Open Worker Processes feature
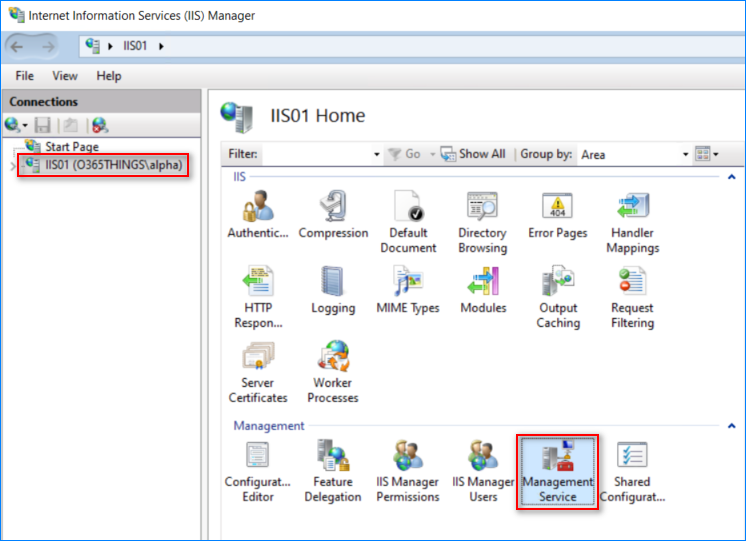Screen dimensions: 746x541 click(333, 372)
